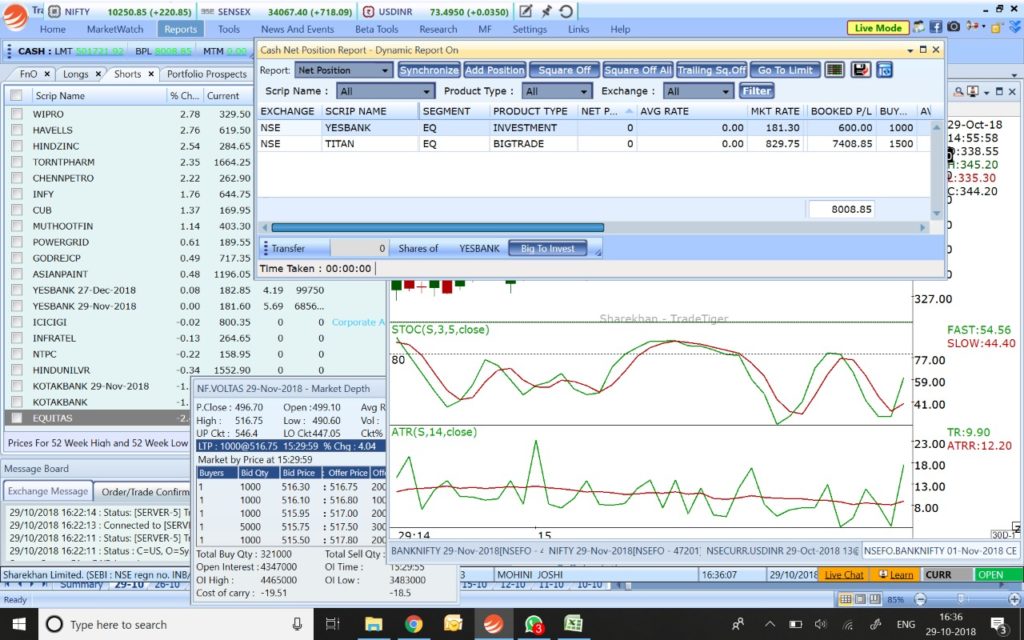Tick the checkbox for TORNTPHARM
This screenshot has width=1024, height=640.
(17, 162)
